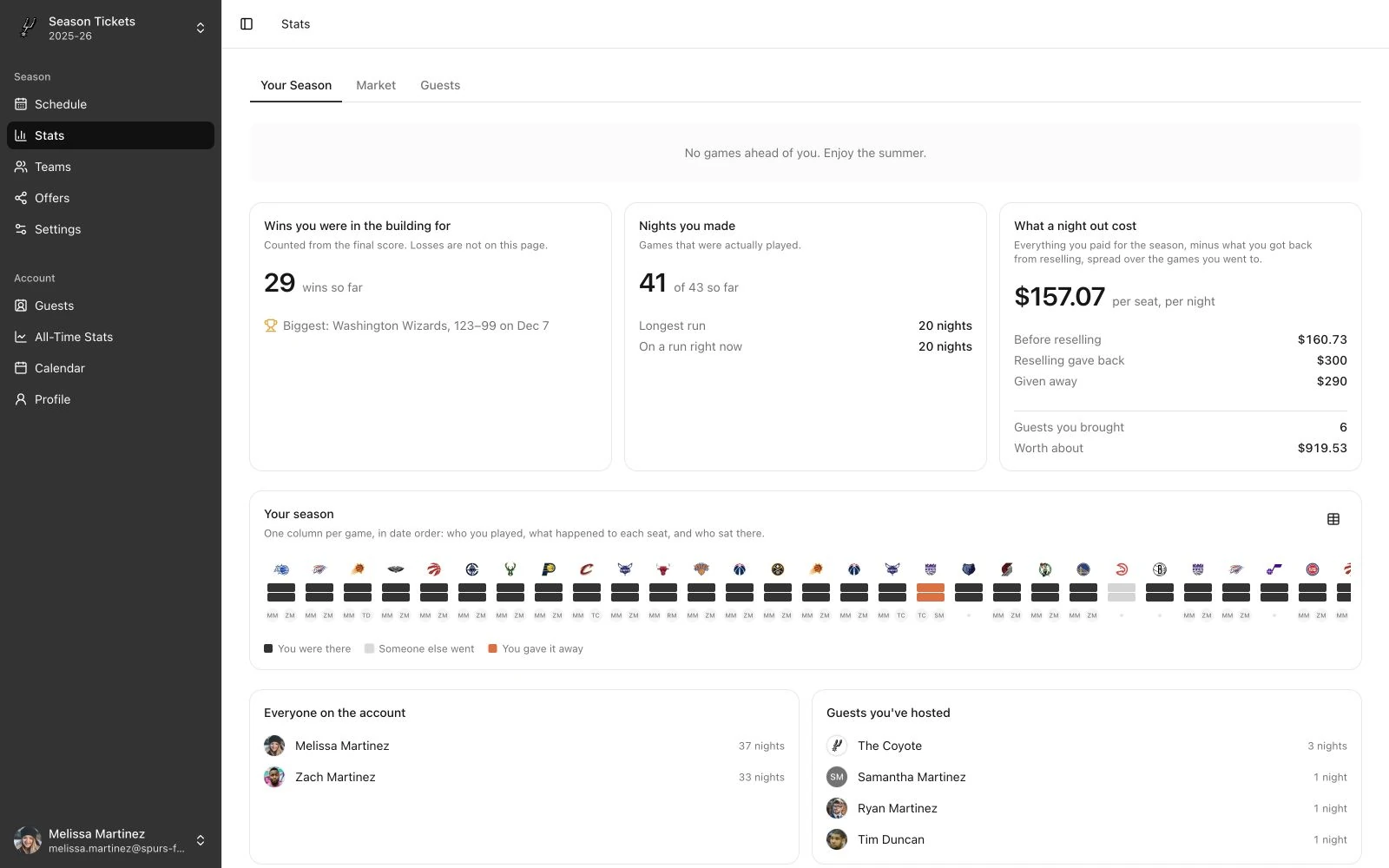Click the $157.07 per seat figure
This screenshot has width=1389, height=868.
(x=1059, y=297)
